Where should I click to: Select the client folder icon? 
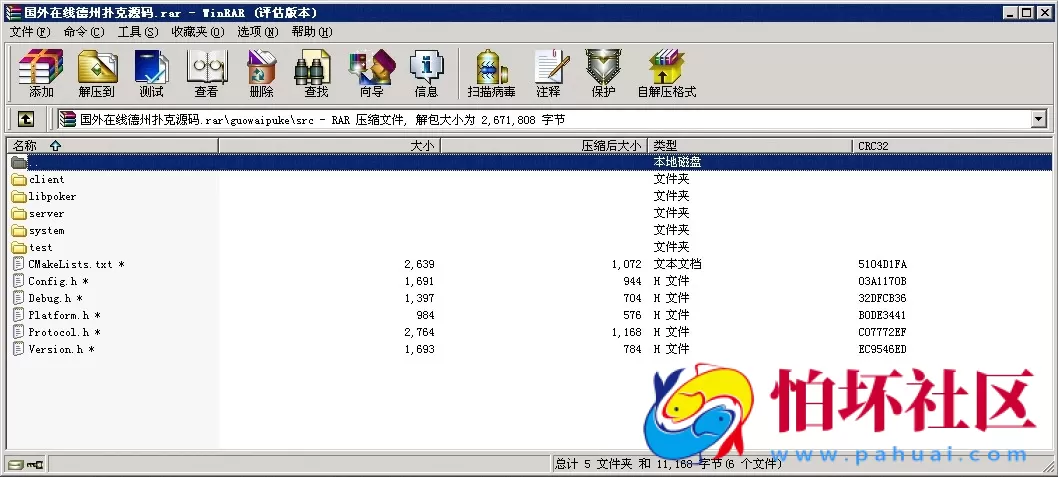(x=19, y=179)
